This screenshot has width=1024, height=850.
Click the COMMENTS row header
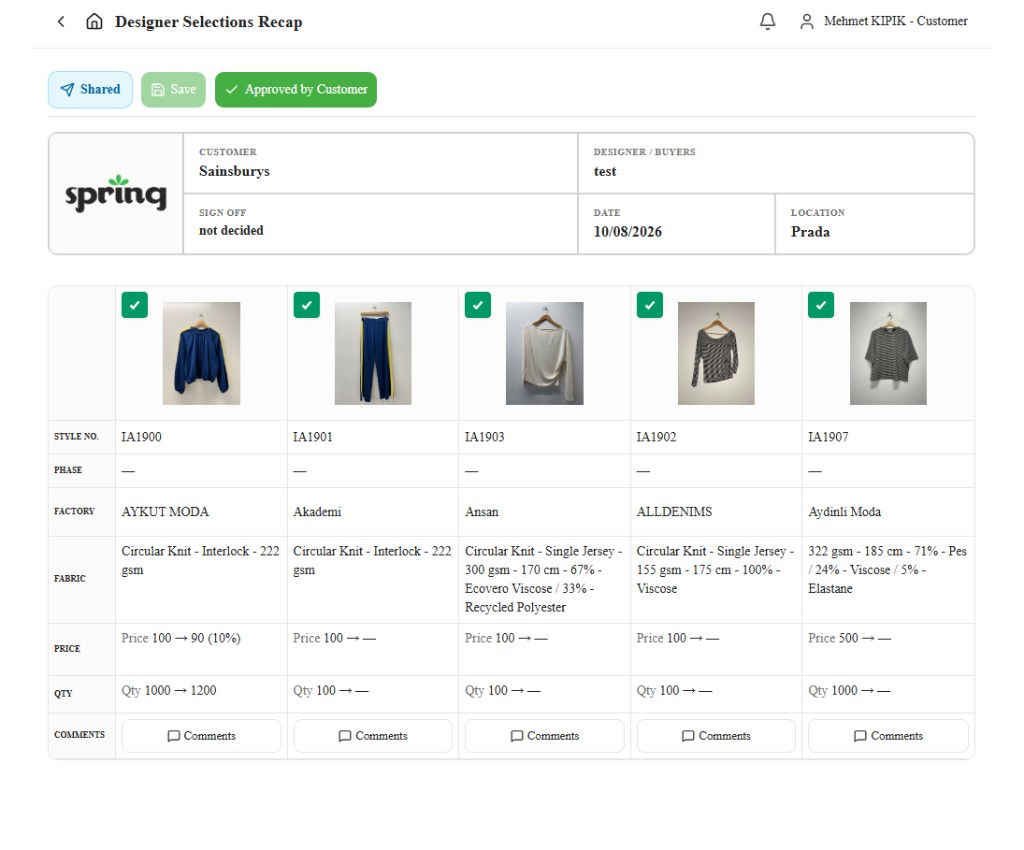click(x=80, y=734)
